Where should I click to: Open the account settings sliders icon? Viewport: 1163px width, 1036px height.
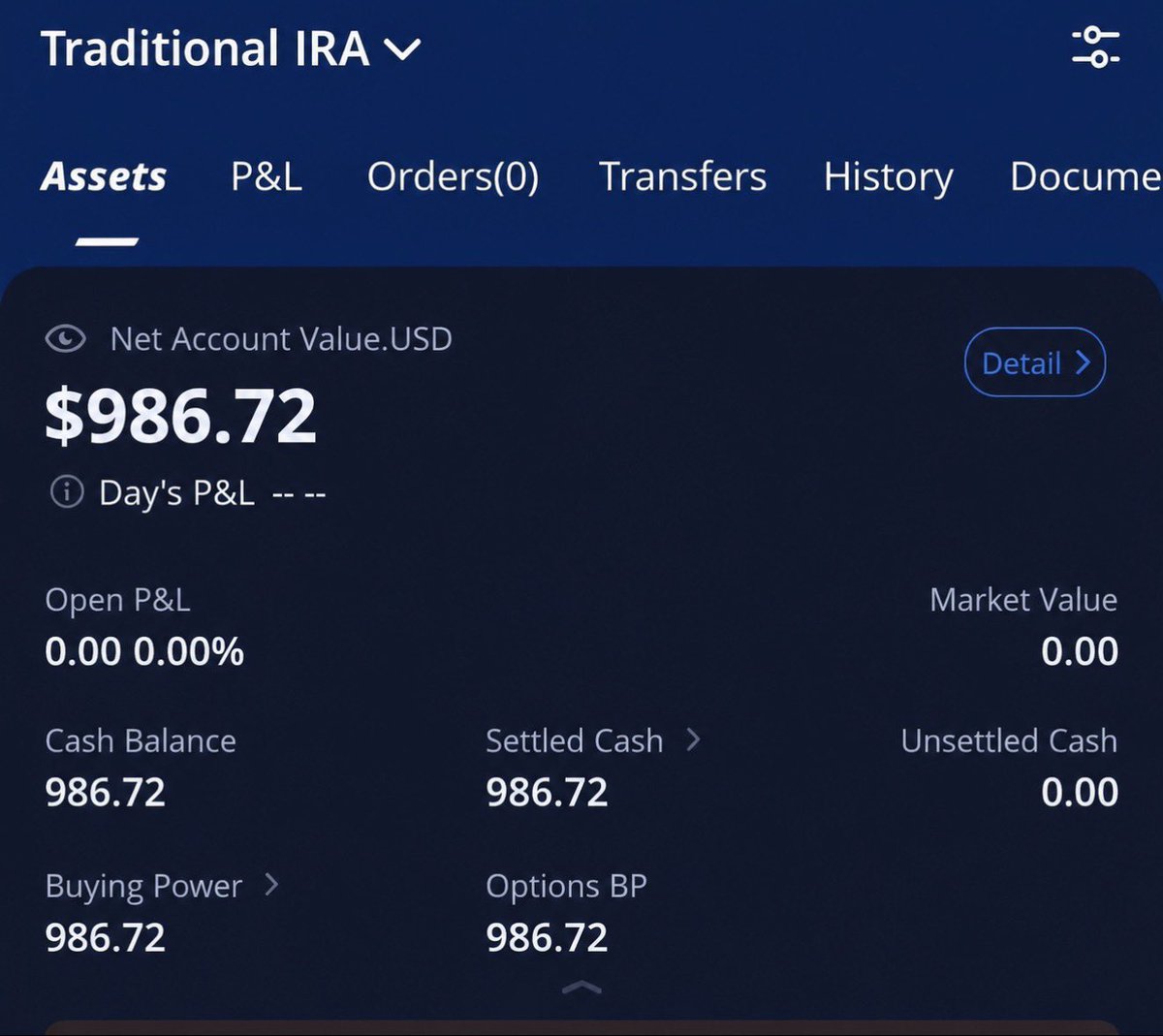1096,47
